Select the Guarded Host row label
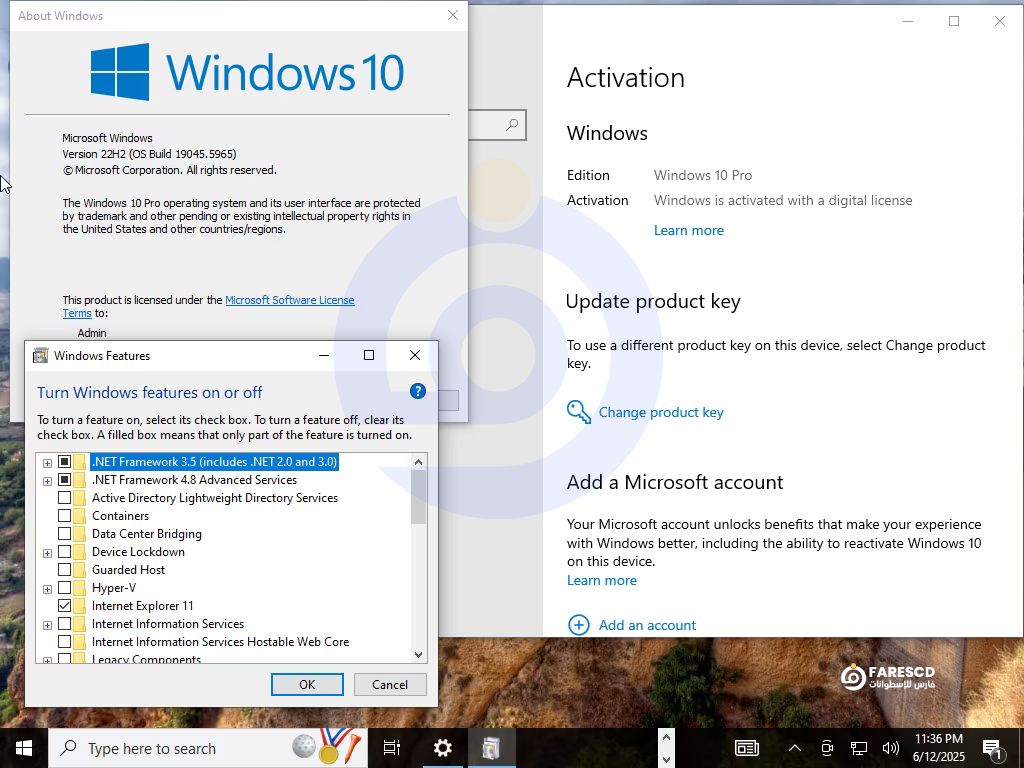This screenshot has height=768, width=1024. tap(129, 569)
